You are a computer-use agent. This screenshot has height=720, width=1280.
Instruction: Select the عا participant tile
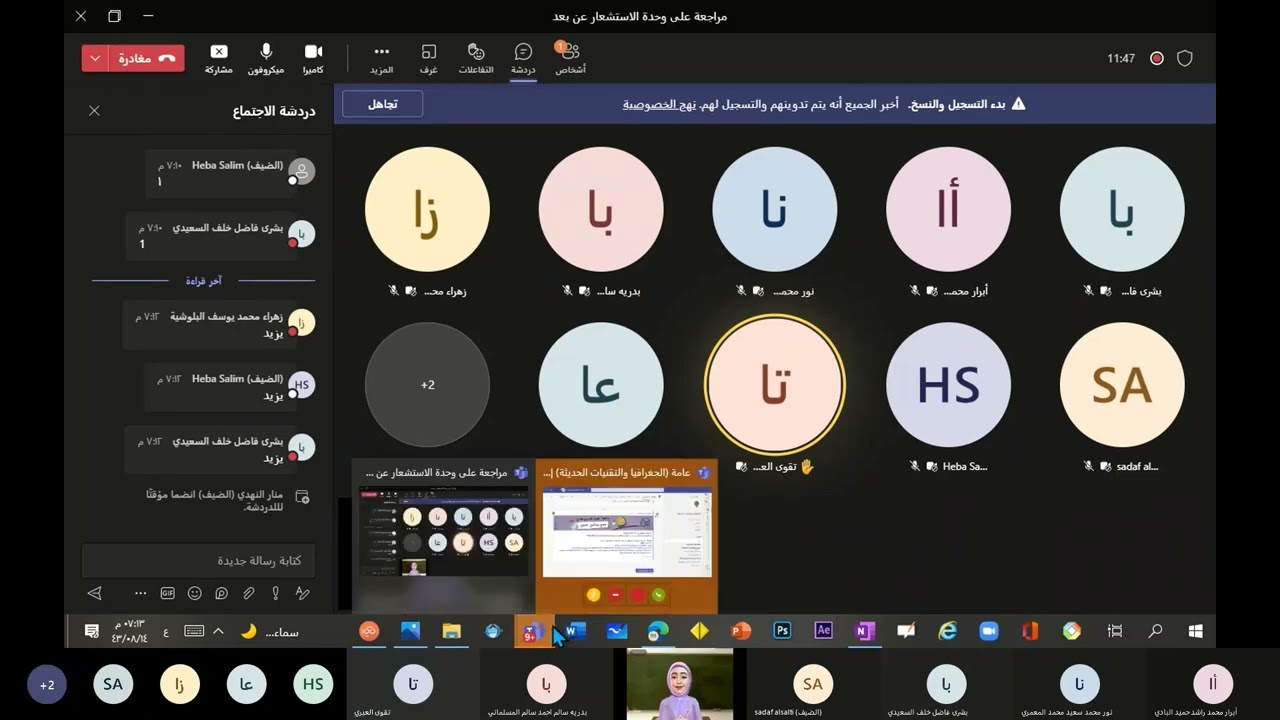(601, 385)
